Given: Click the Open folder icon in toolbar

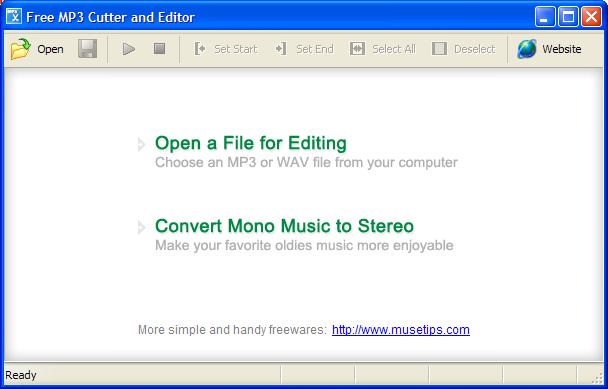Looking at the screenshot, I should [21, 49].
